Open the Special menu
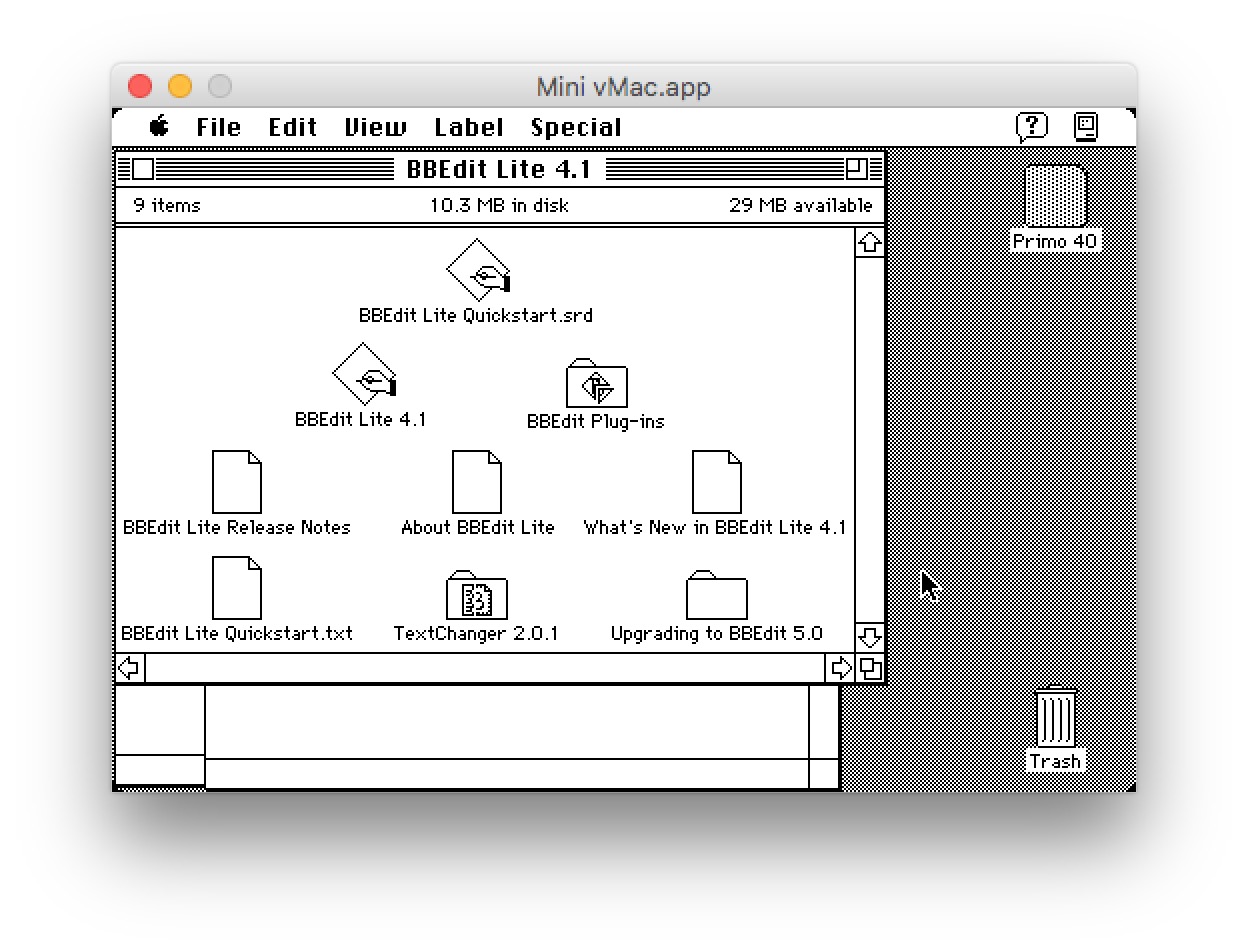This screenshot has width=1248, height=952. [x=576, y=128]
